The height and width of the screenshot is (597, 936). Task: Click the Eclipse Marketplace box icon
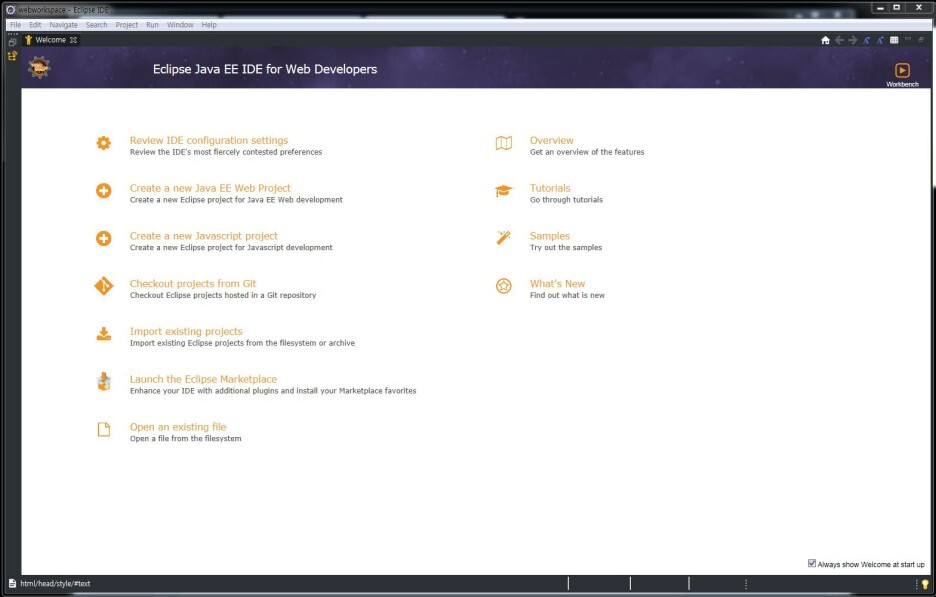click(x=104, y=381)
